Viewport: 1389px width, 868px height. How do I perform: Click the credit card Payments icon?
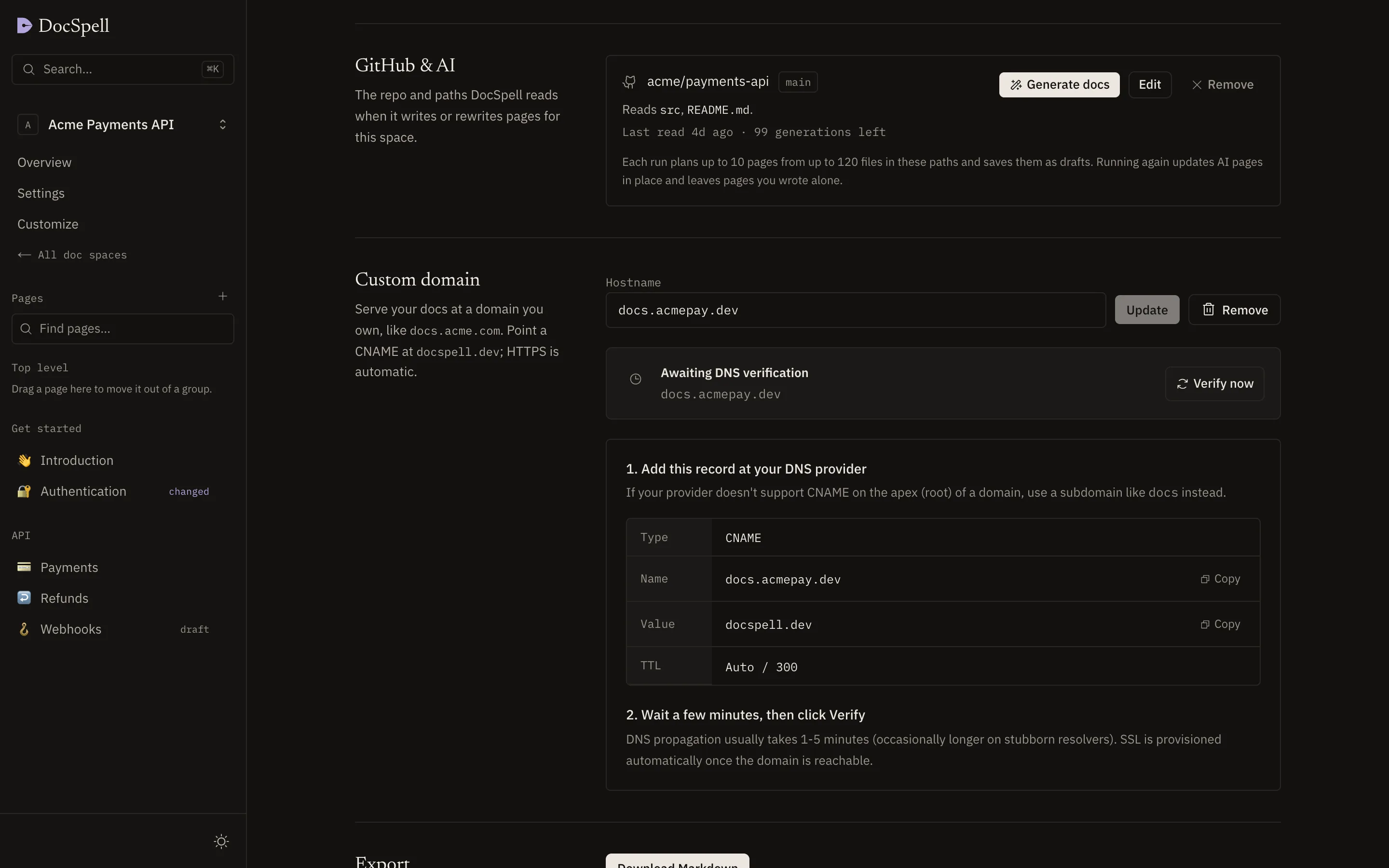tap(24, 567)
